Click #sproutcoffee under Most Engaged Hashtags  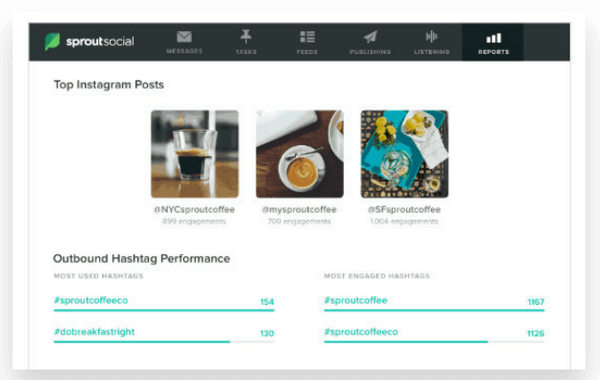click(x=355, y=300)
